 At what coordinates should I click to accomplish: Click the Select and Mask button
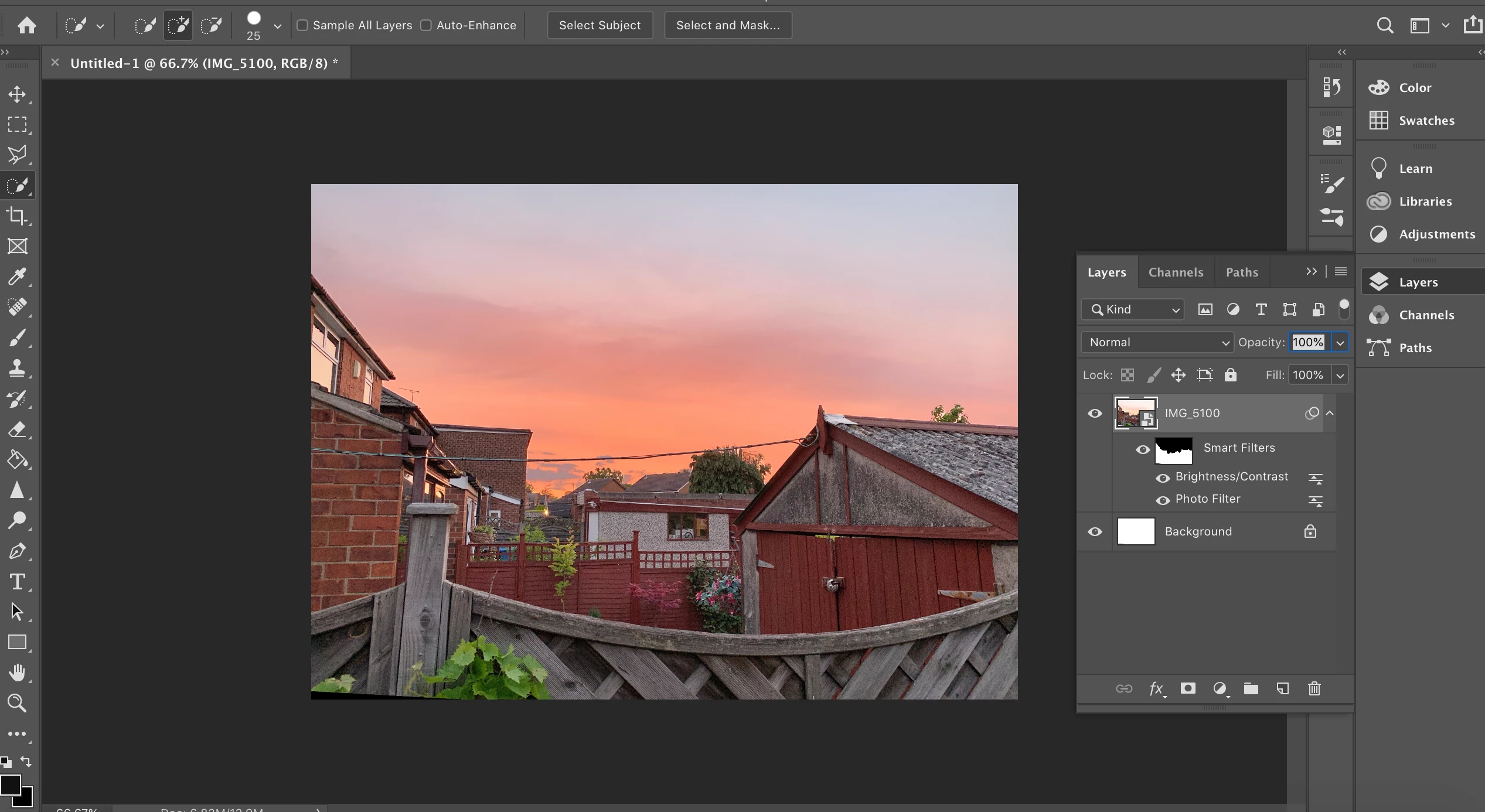point(727,25)
